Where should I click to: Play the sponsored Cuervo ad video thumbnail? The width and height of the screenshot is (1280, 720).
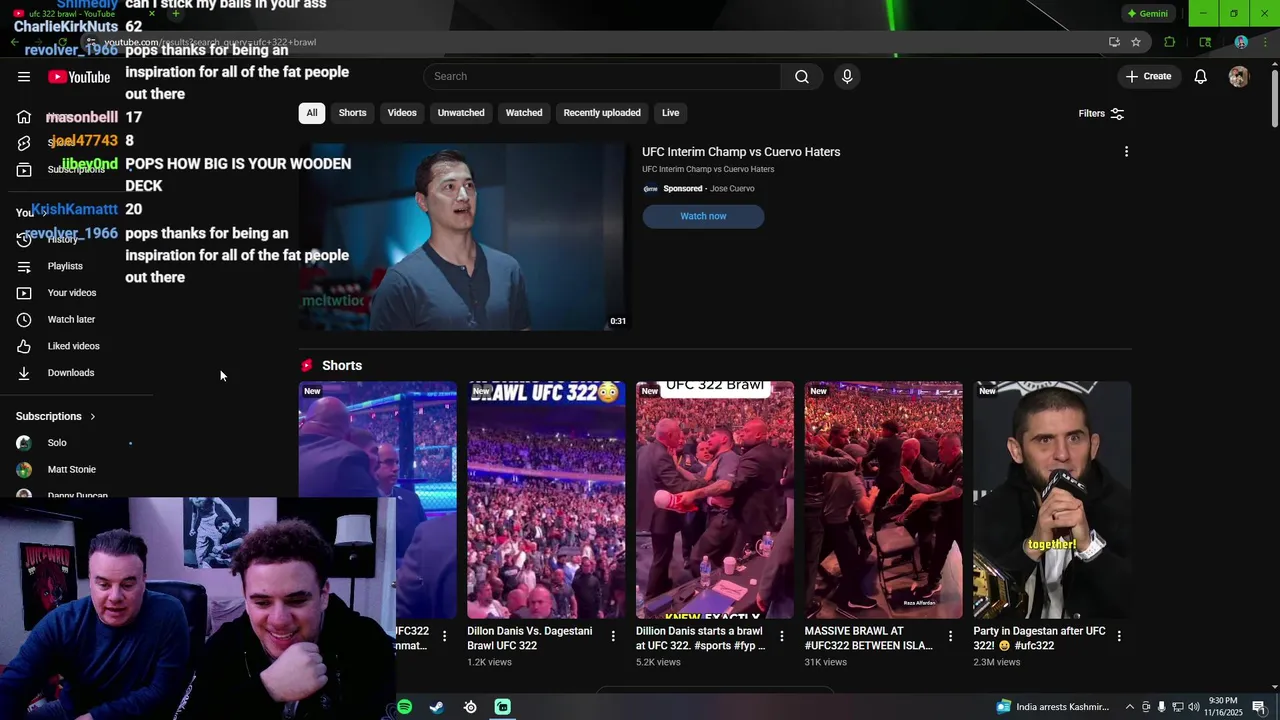point(464,237)
